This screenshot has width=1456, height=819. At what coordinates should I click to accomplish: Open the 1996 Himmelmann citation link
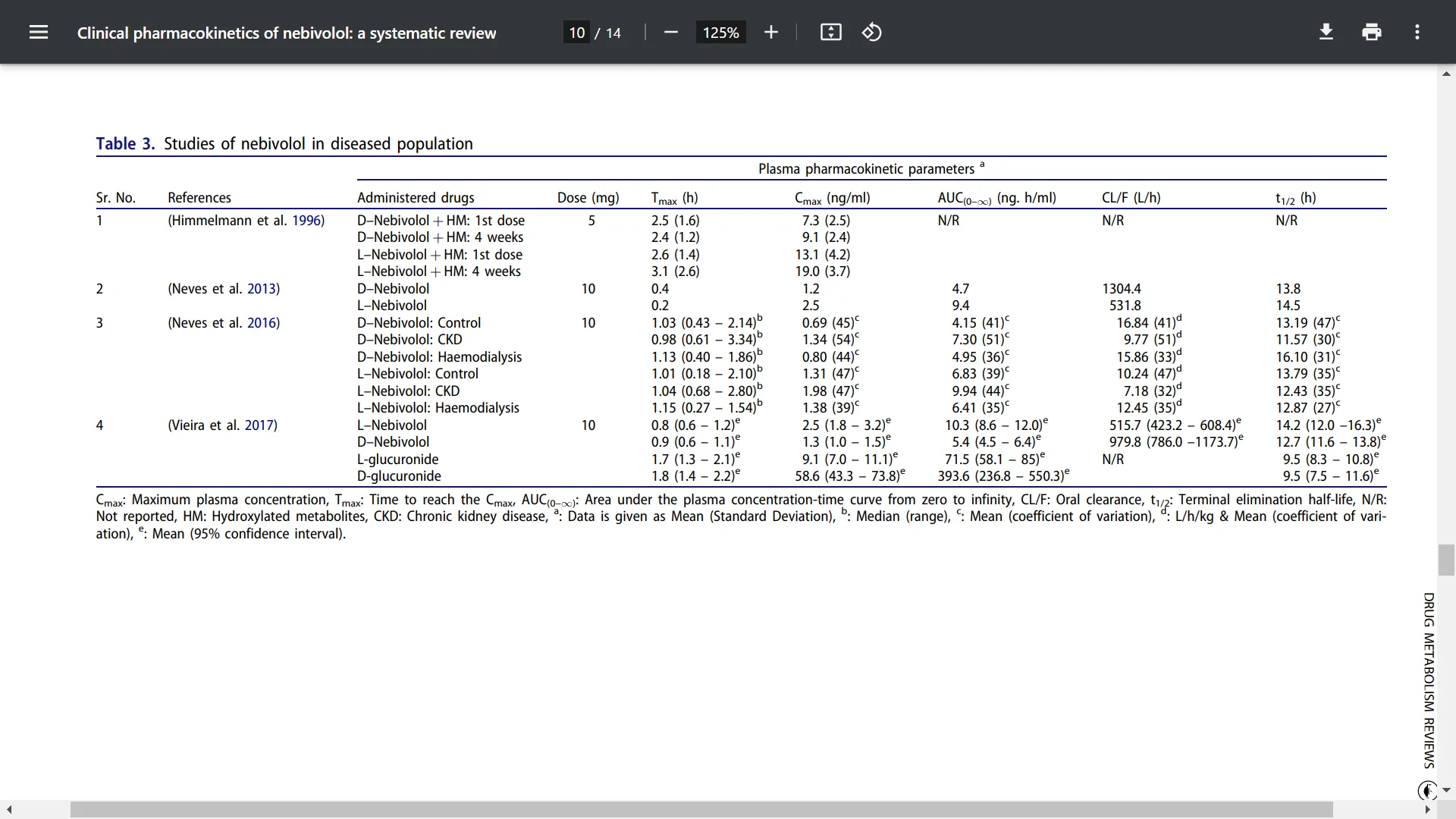(x=306, y=221)
